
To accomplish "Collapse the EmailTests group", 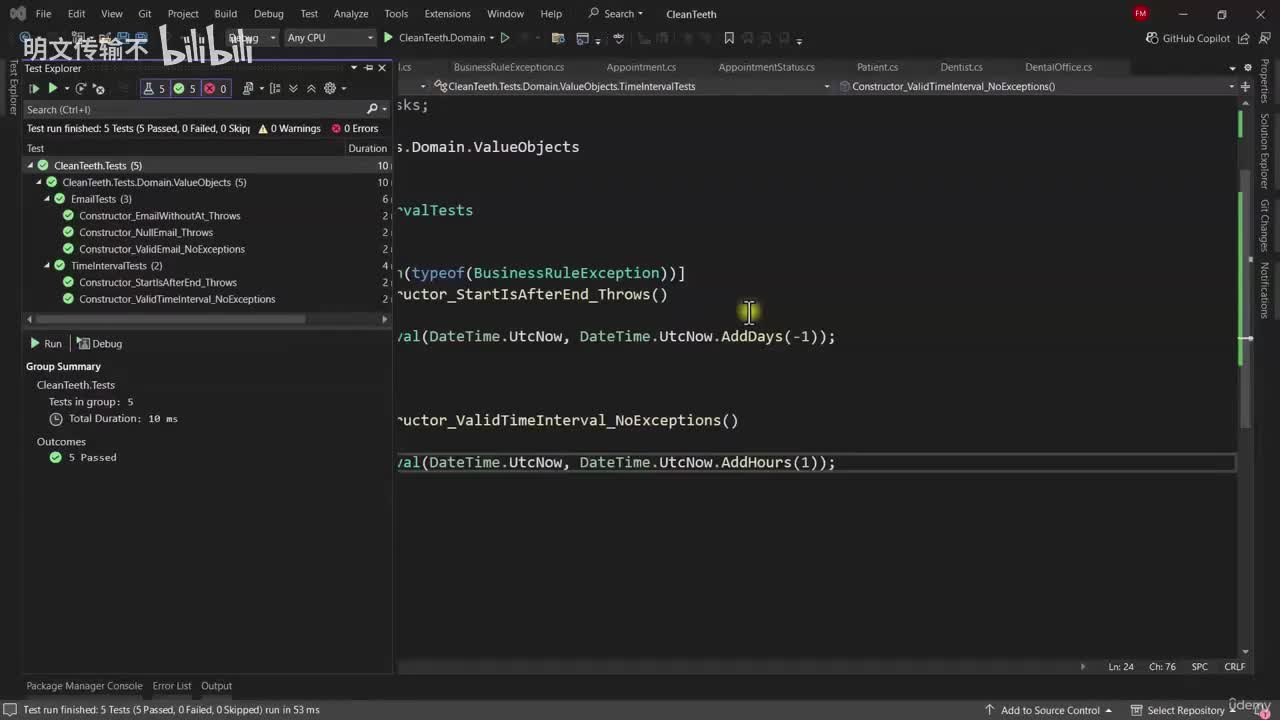I will [x=47, y=199].
